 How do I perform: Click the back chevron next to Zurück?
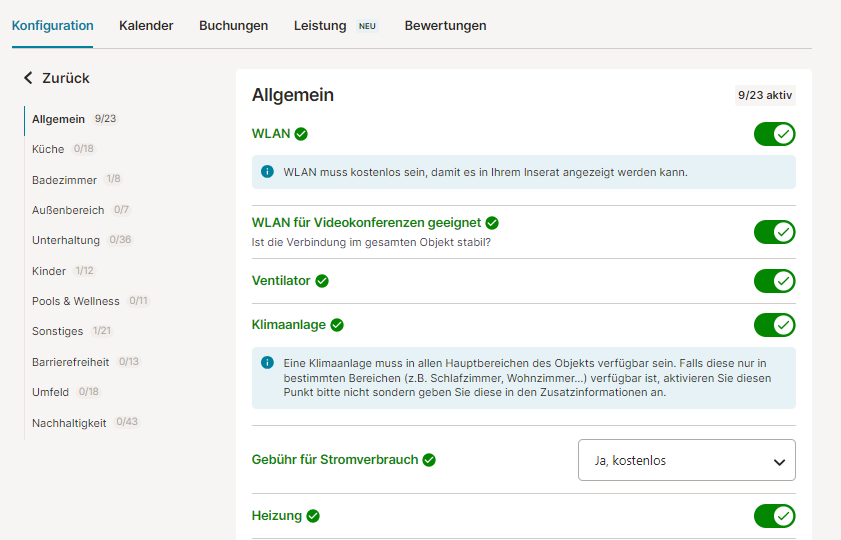(28, 78)
